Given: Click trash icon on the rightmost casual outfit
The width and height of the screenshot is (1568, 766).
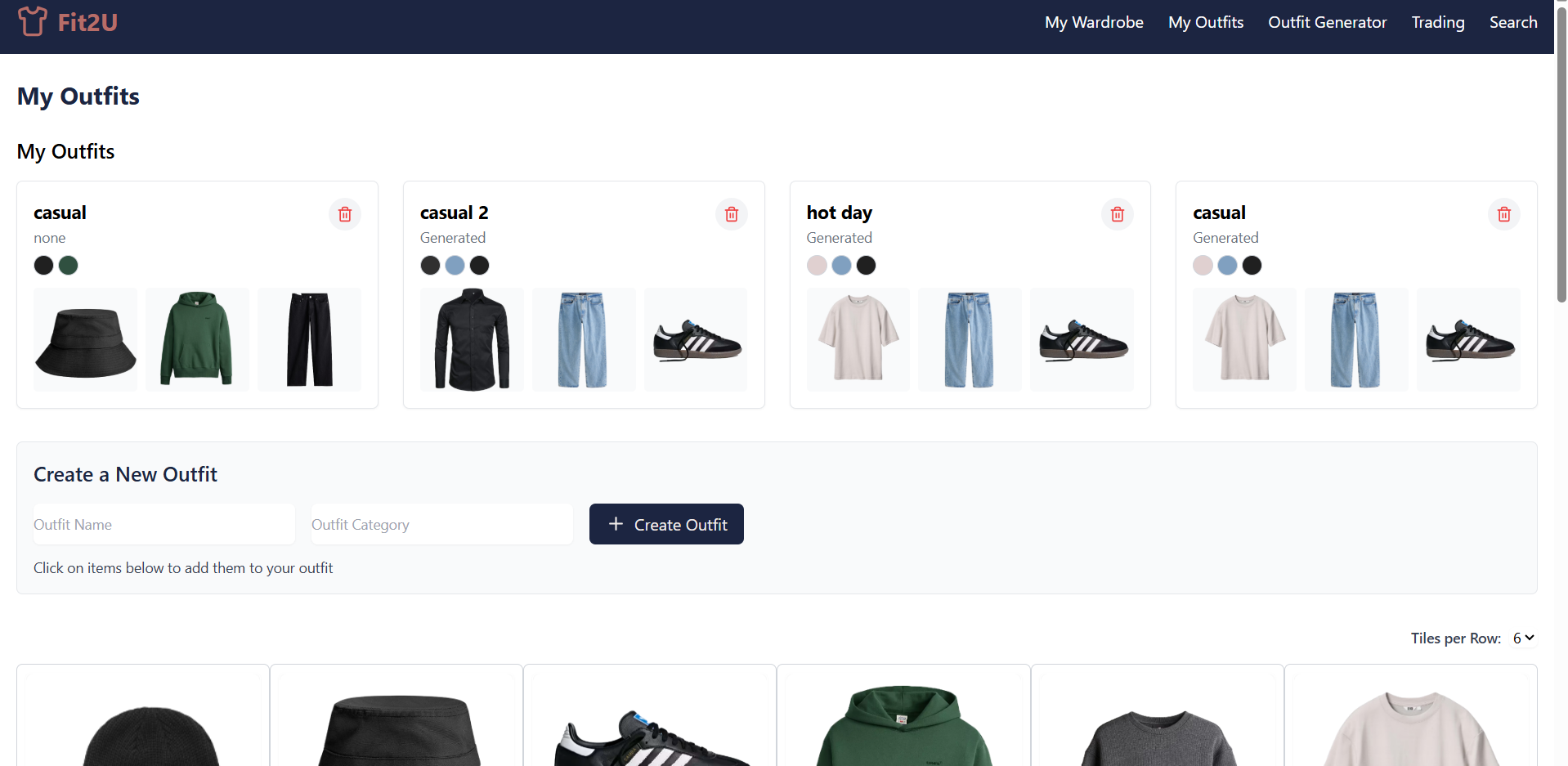Looking at the screenshot, I should pyautogui.click(x=1504, y=214).
